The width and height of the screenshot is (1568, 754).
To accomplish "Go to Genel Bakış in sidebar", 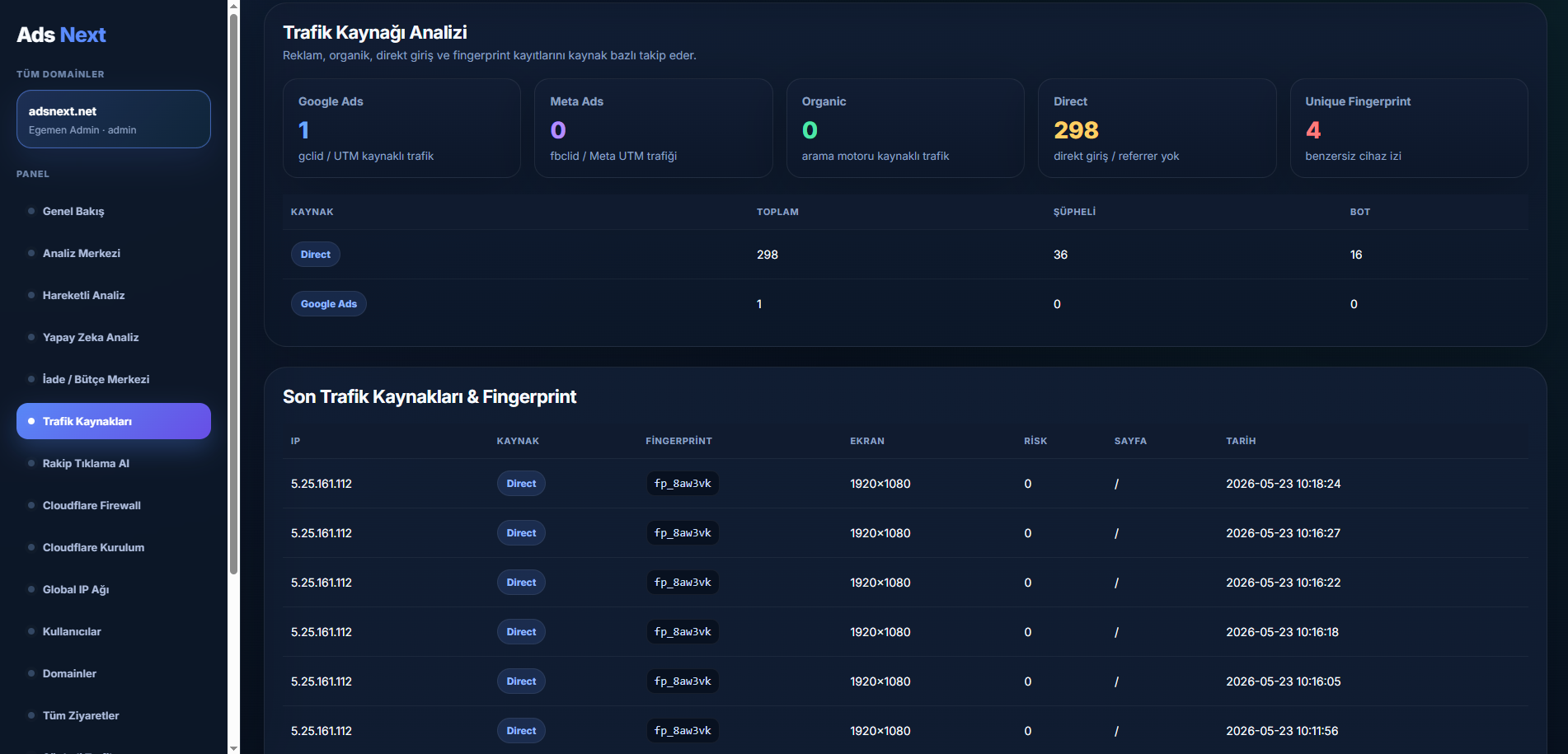I will [x=114, y=211].
